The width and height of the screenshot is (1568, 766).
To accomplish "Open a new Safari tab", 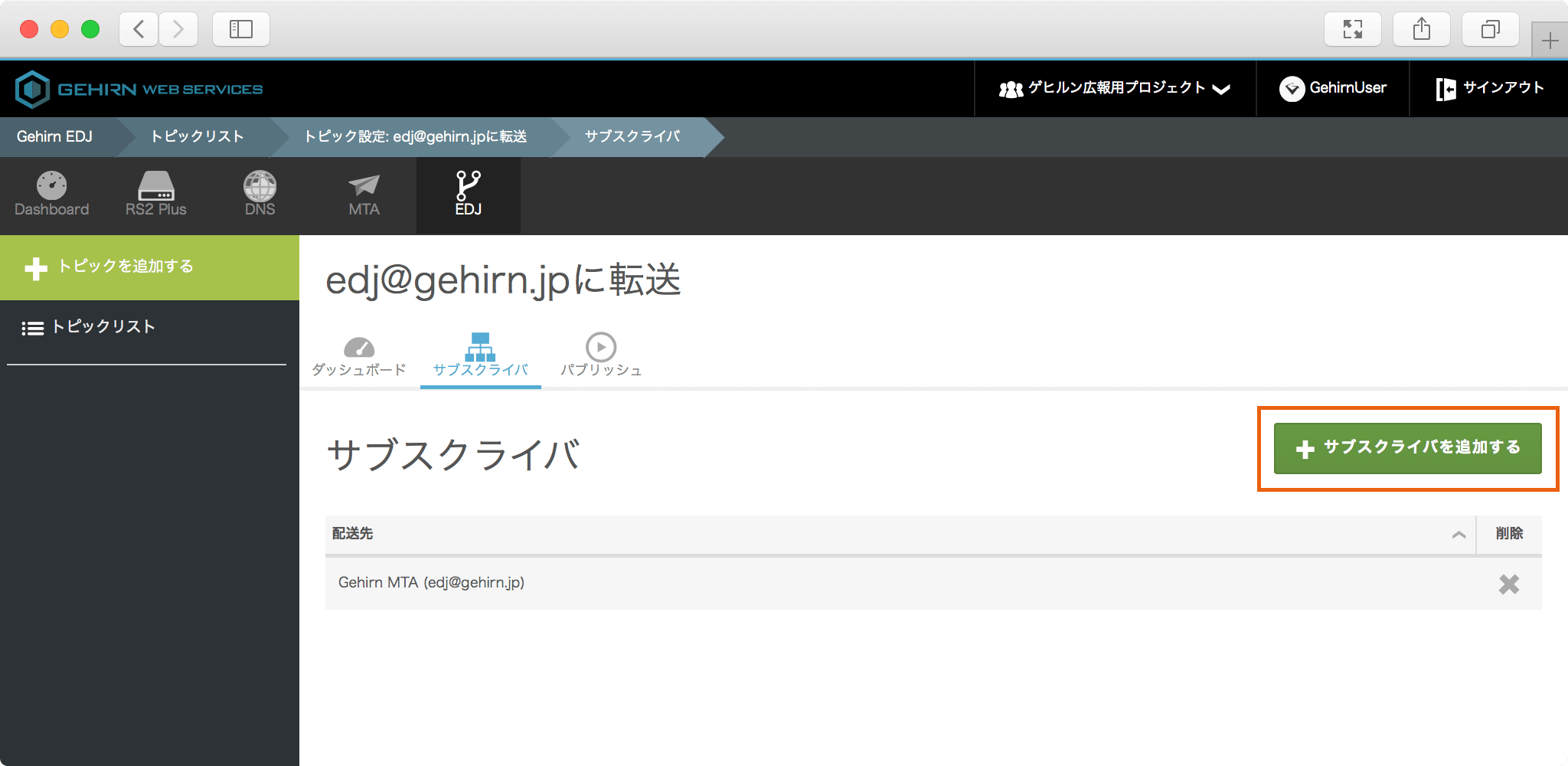I will pos(1550,41).
